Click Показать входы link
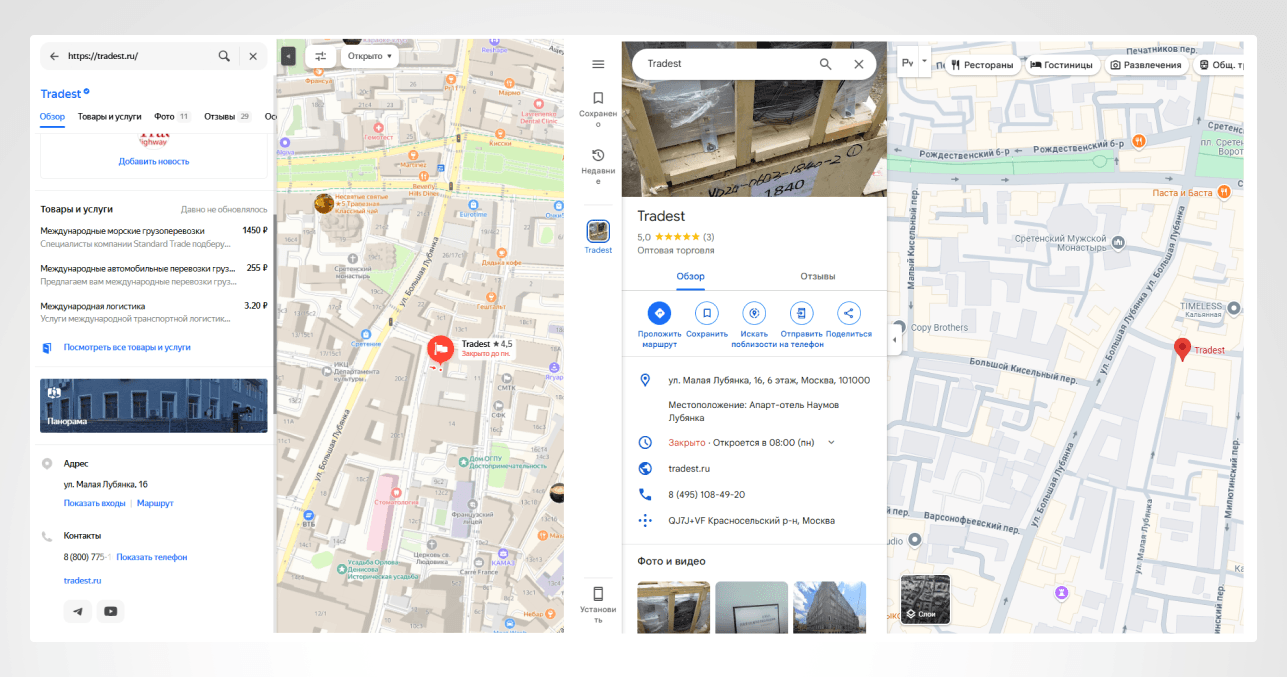Screen dimensions: 1287x677 point(95,503)
